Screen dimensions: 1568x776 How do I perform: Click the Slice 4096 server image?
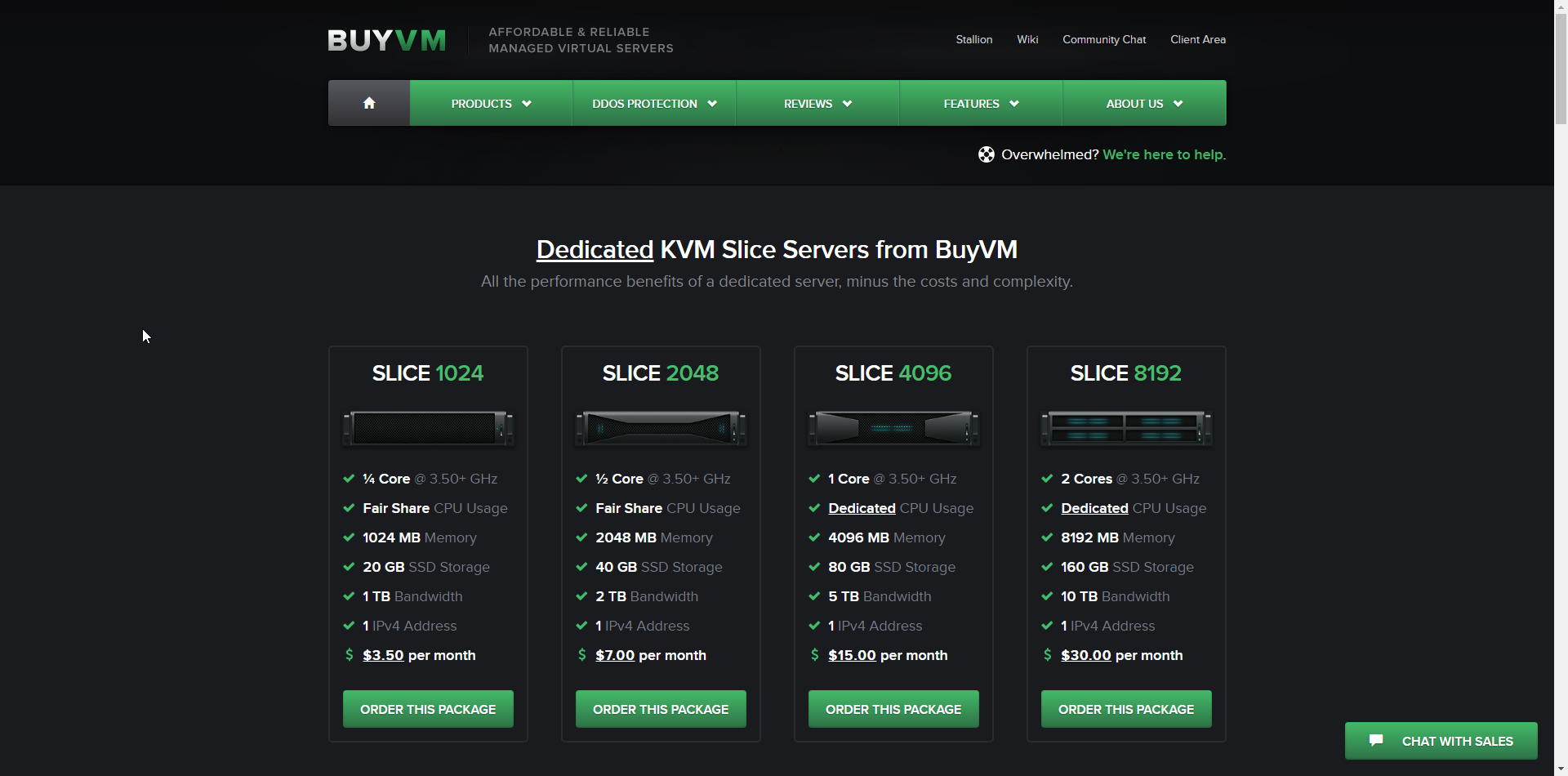click(x=893, y=428)
